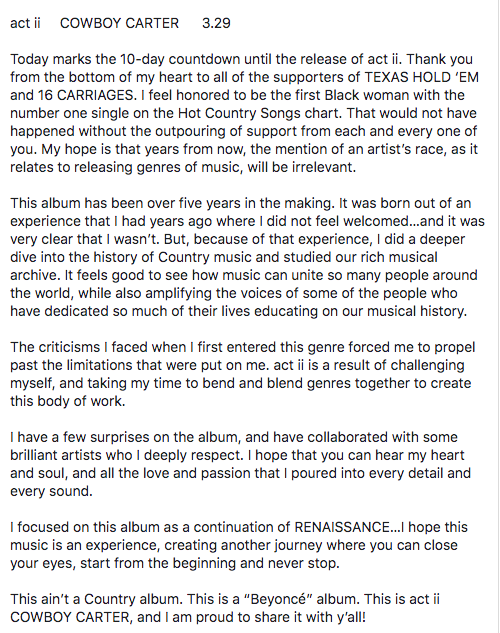Click the phrase "Hot Country Songs chart"

tap(259, 113)
